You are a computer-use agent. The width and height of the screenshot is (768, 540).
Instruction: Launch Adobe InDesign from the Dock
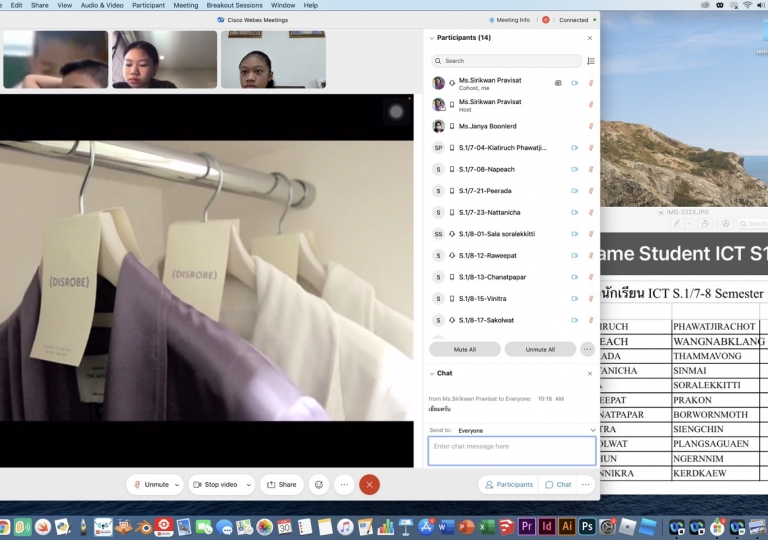coord(547,527)
